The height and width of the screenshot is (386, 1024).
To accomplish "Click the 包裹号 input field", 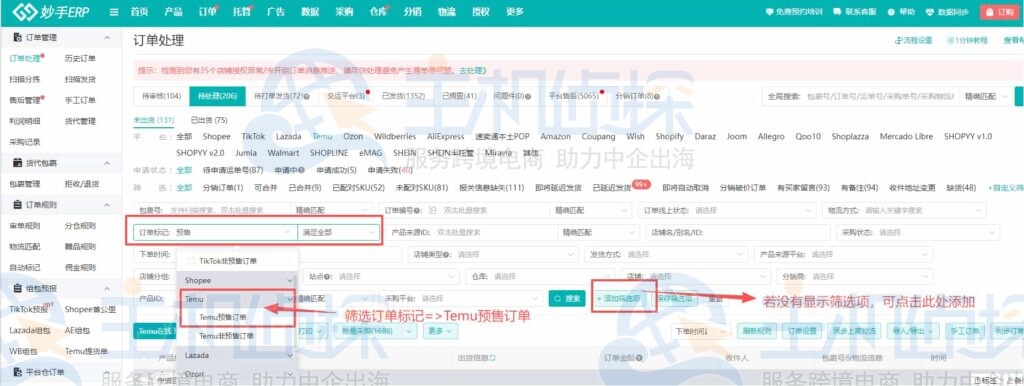I will click(213, 211).
